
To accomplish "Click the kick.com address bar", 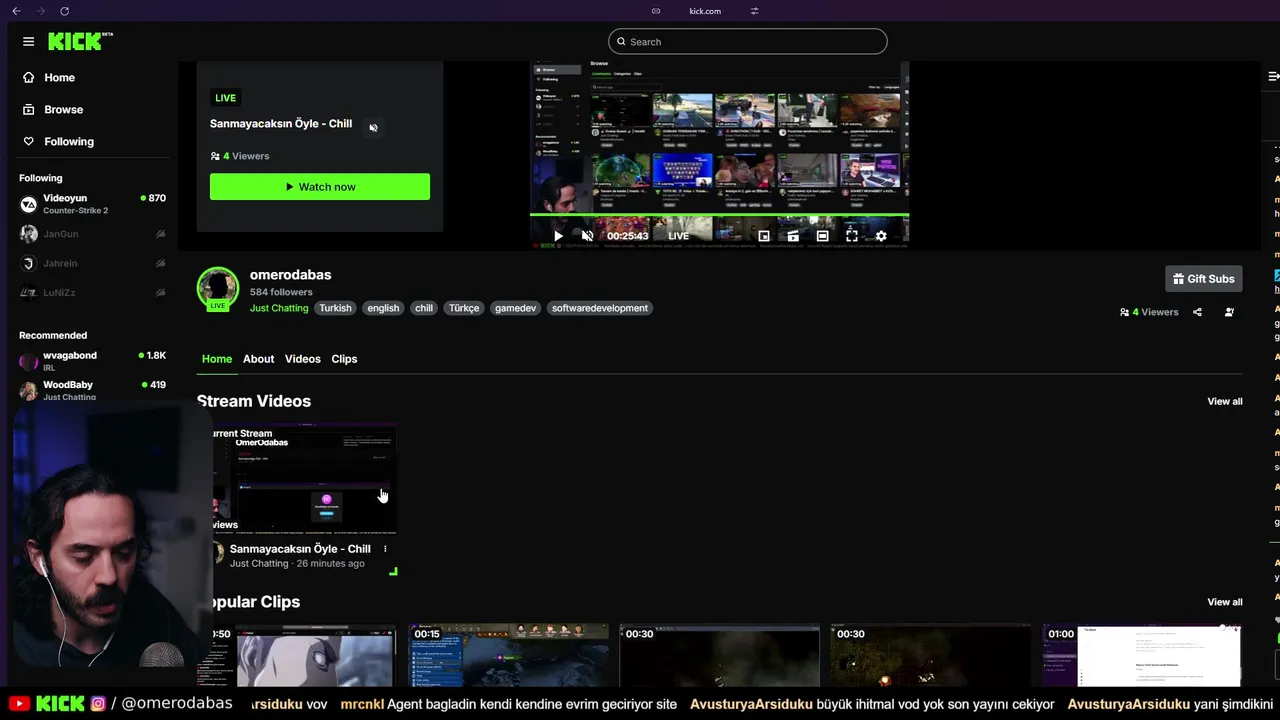I will pyautogui.click(x=705, y=11).
